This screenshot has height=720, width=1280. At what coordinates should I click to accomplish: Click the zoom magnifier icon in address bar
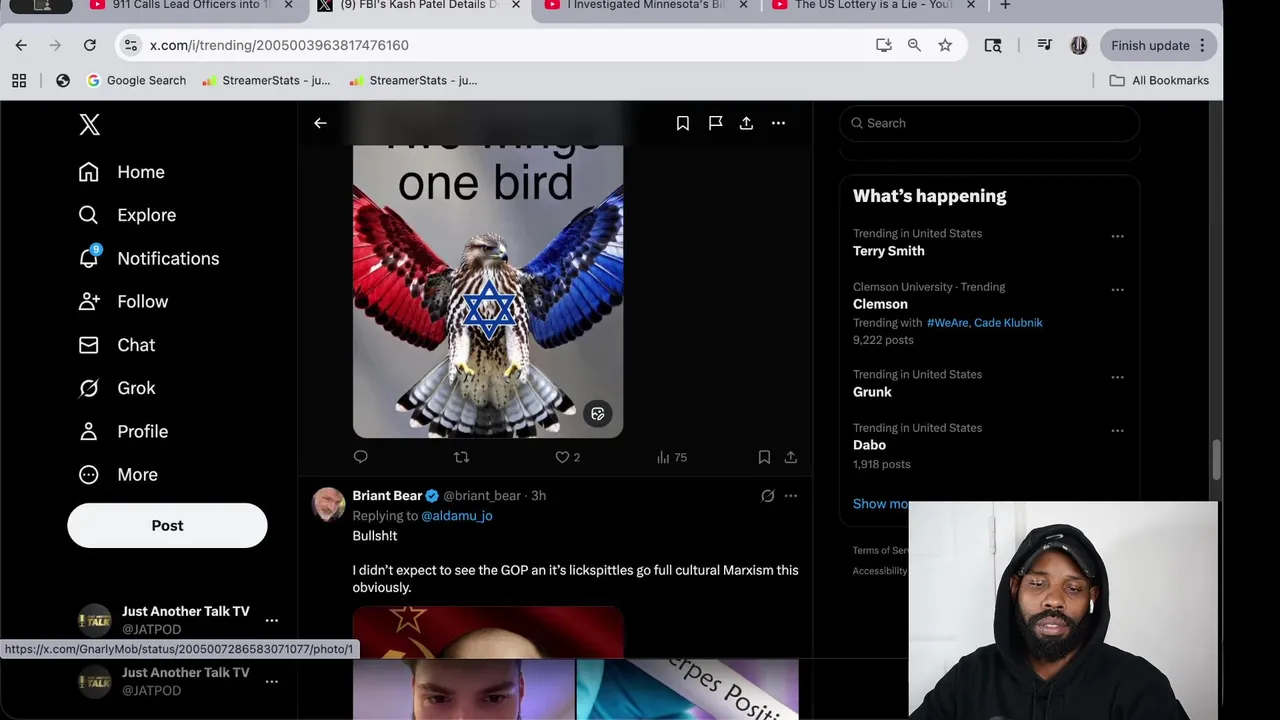click(x=914, y=45)
